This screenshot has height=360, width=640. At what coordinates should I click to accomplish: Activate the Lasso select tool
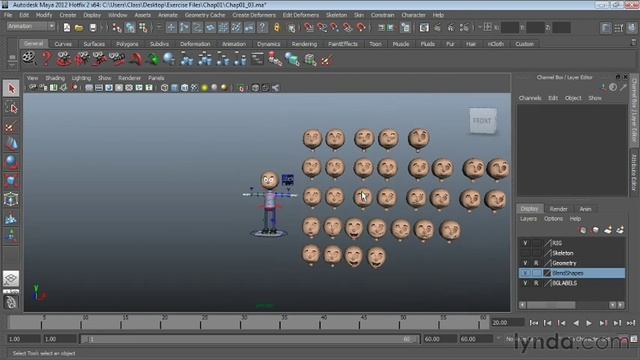(x=11, y=108)
